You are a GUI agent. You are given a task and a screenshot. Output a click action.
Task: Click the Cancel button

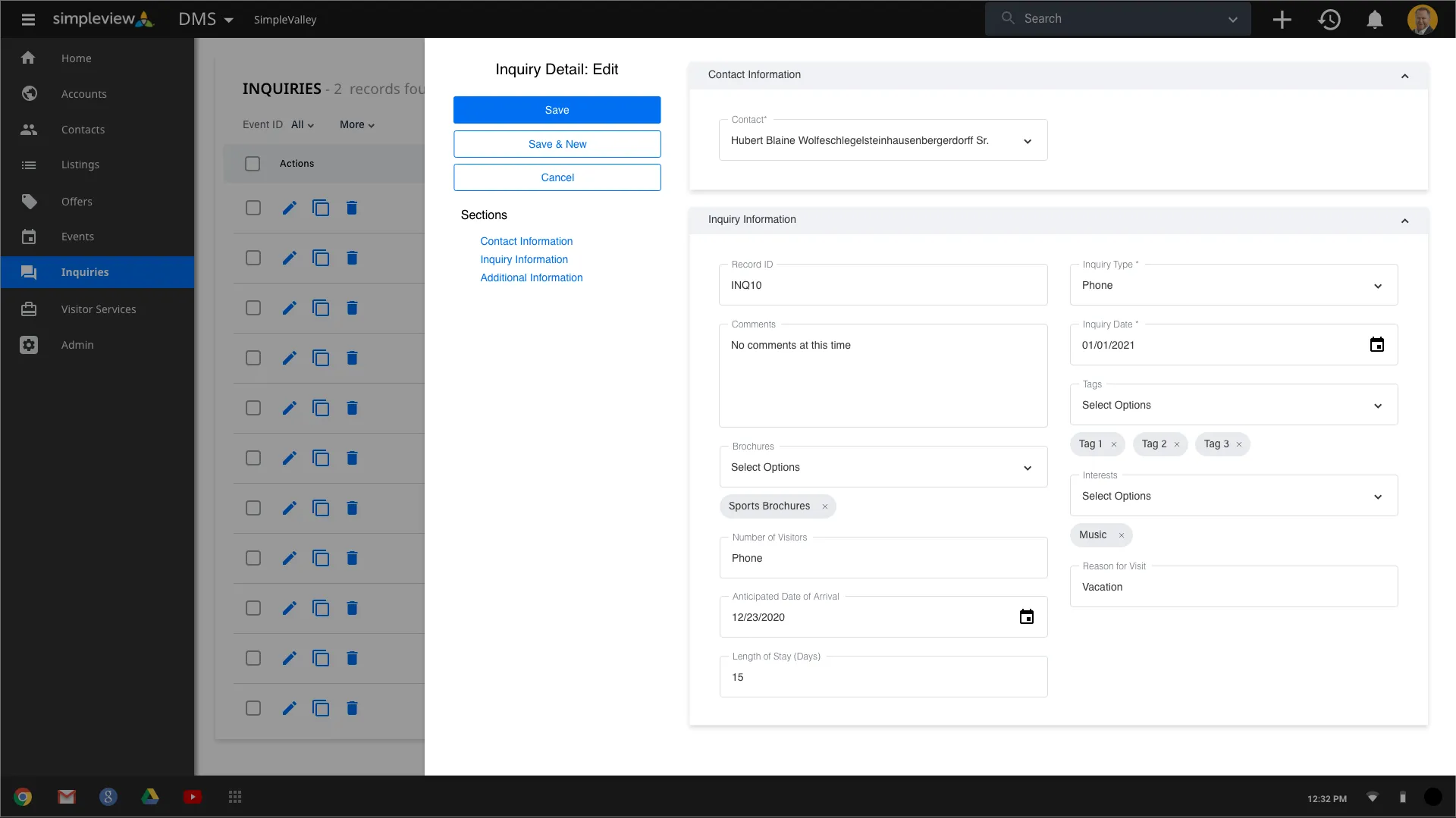pos(557,177)
